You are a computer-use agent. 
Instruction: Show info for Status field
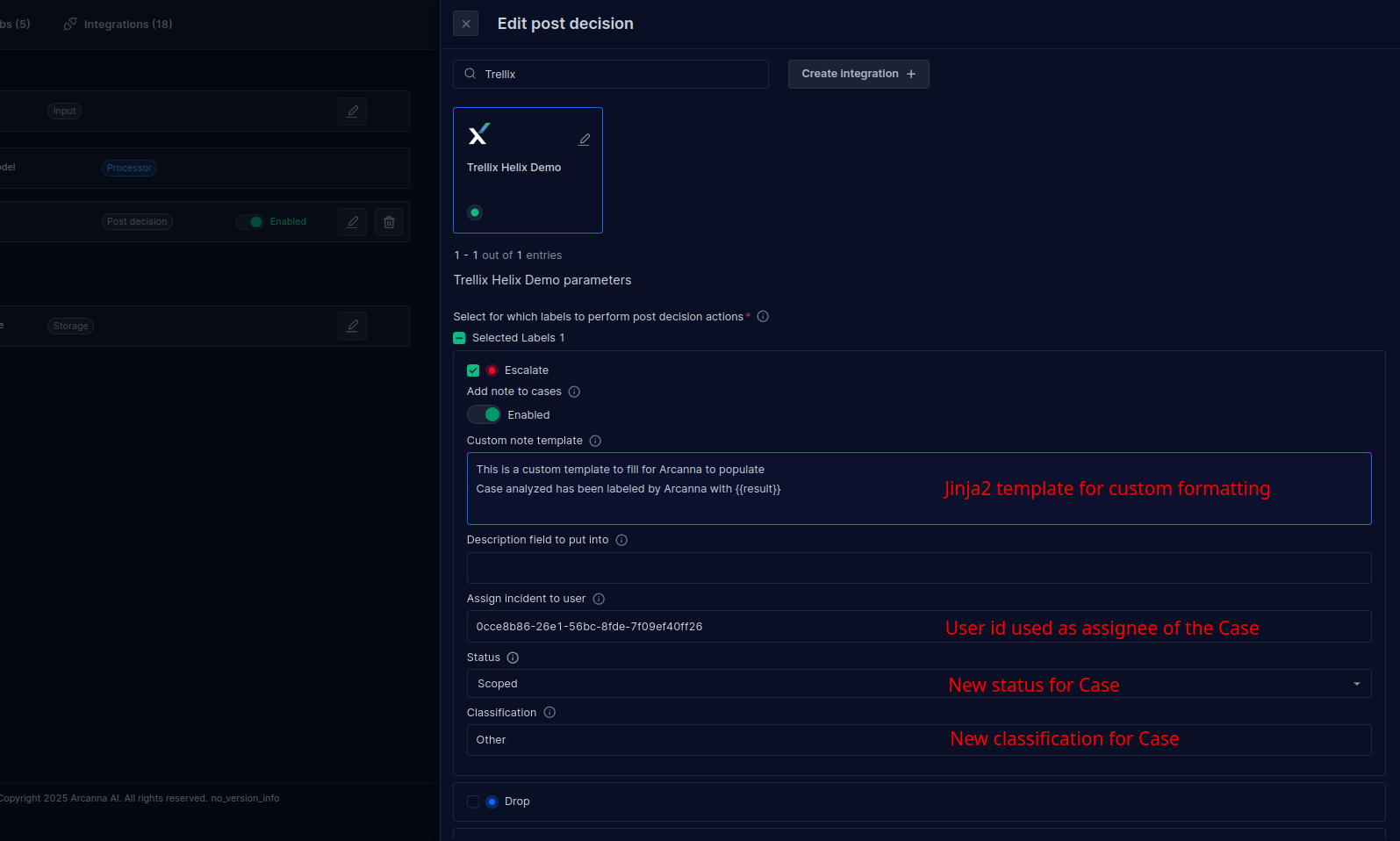pyautogui.click(x=513, y=658)
